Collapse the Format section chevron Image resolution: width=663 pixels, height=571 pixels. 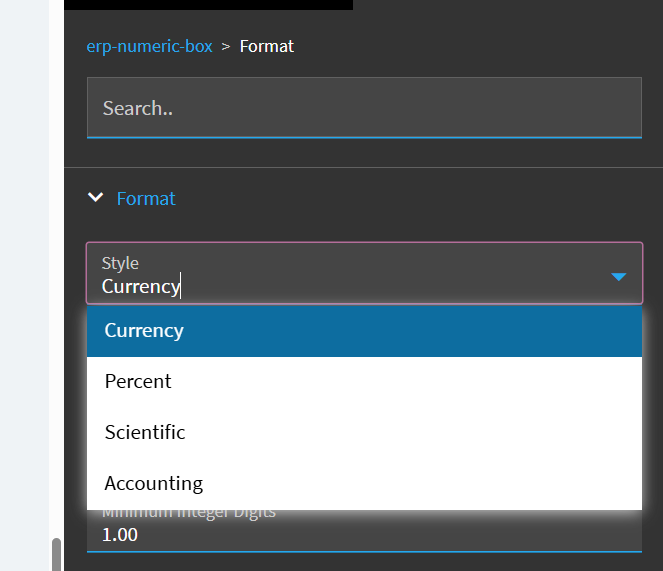[96, 198]
